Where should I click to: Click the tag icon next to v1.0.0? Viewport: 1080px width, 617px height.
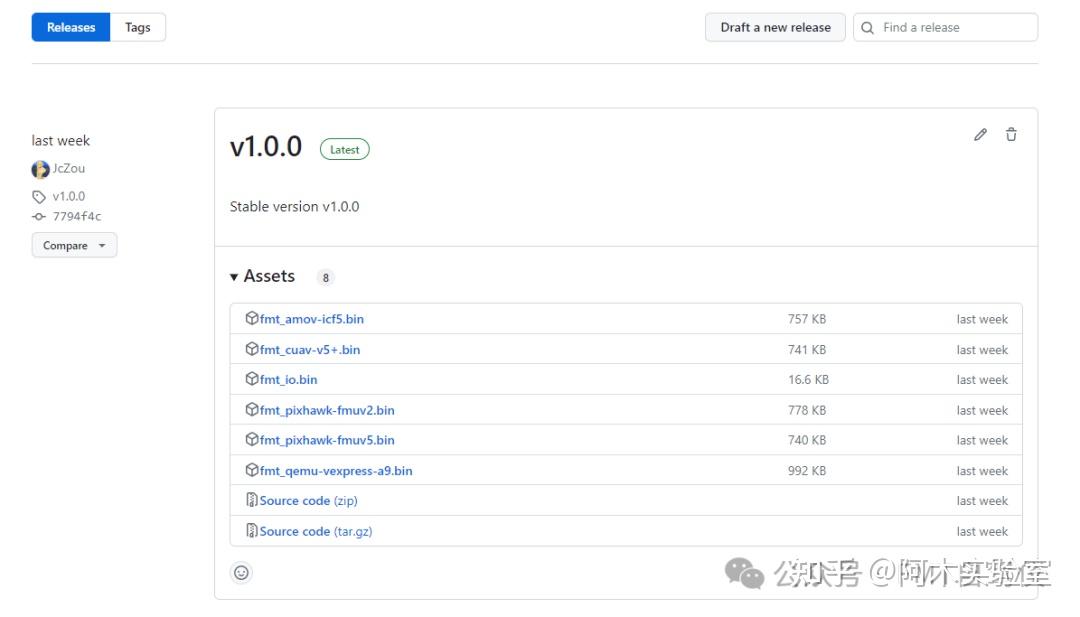(39, 197)
